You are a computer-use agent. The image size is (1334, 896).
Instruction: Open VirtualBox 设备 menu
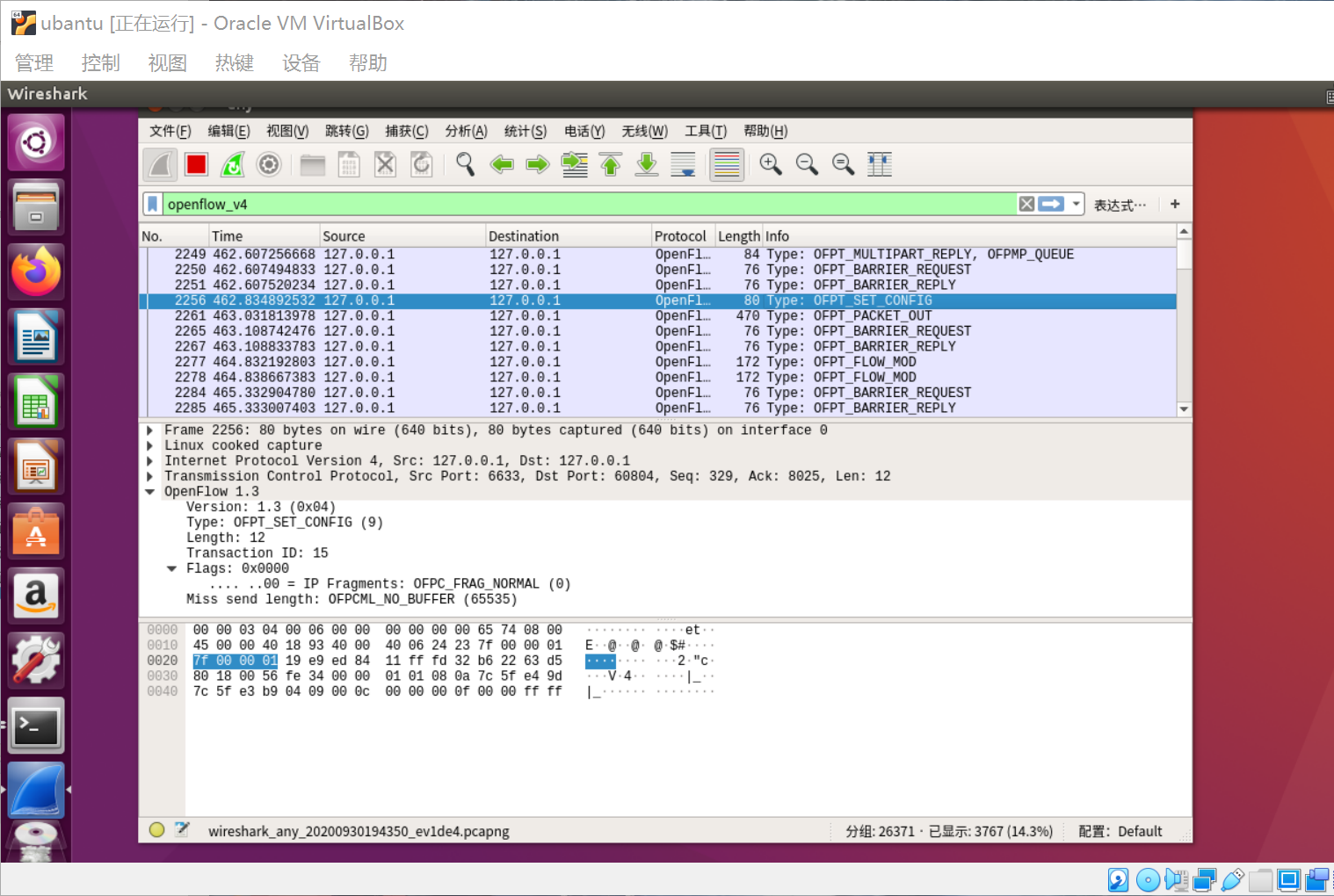[301, 63]
